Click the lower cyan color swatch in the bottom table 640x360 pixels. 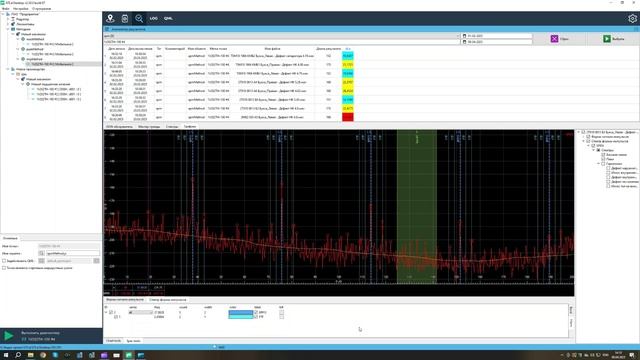point(240,316)
